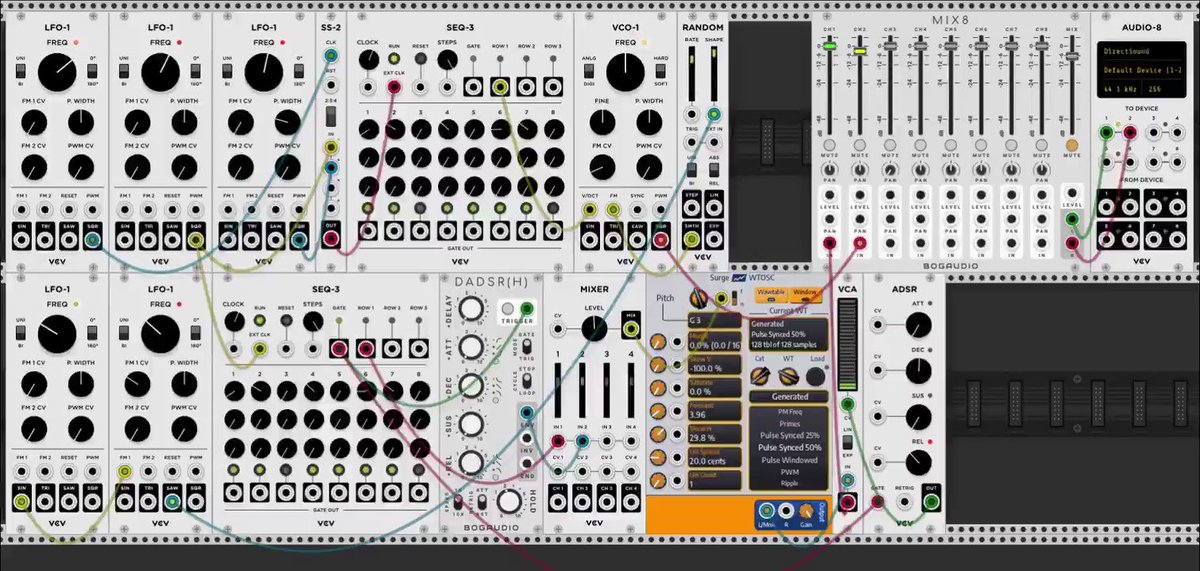Click the VCO-1 SQR output jack
This screenshot has width=1200, height=571.
pos(661,240)
